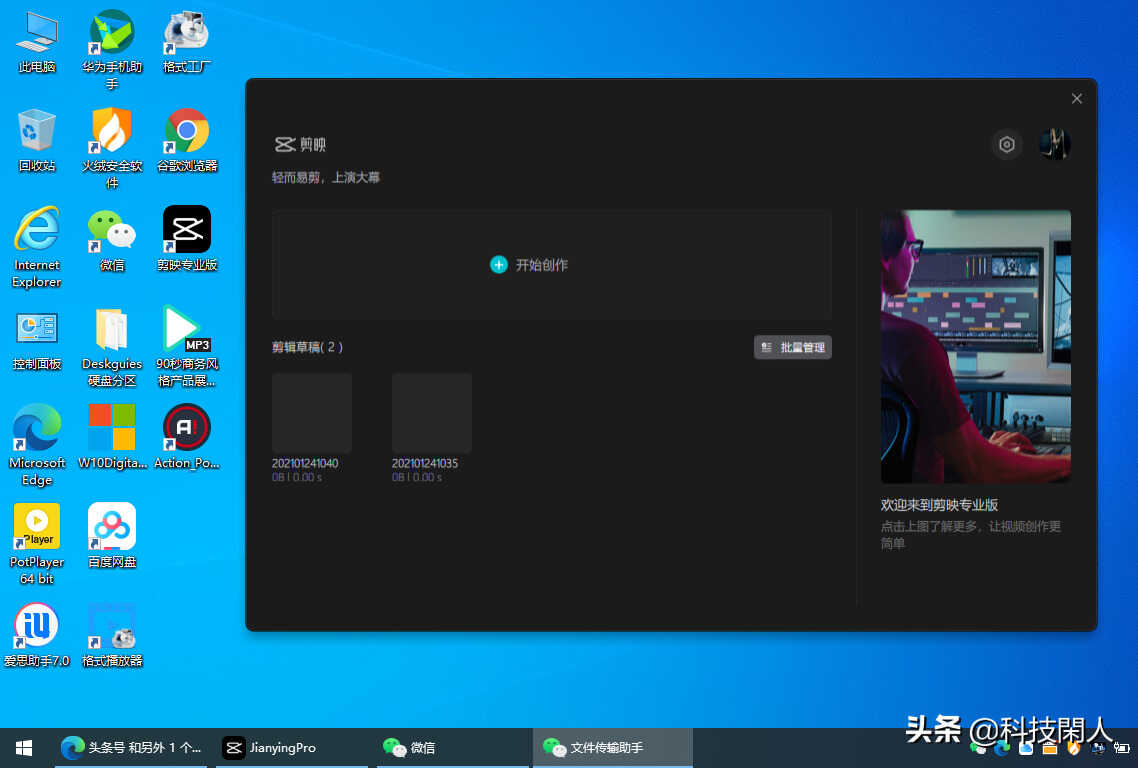
Task: Open the Windows Start menu
Action: [x=24, y=748]
